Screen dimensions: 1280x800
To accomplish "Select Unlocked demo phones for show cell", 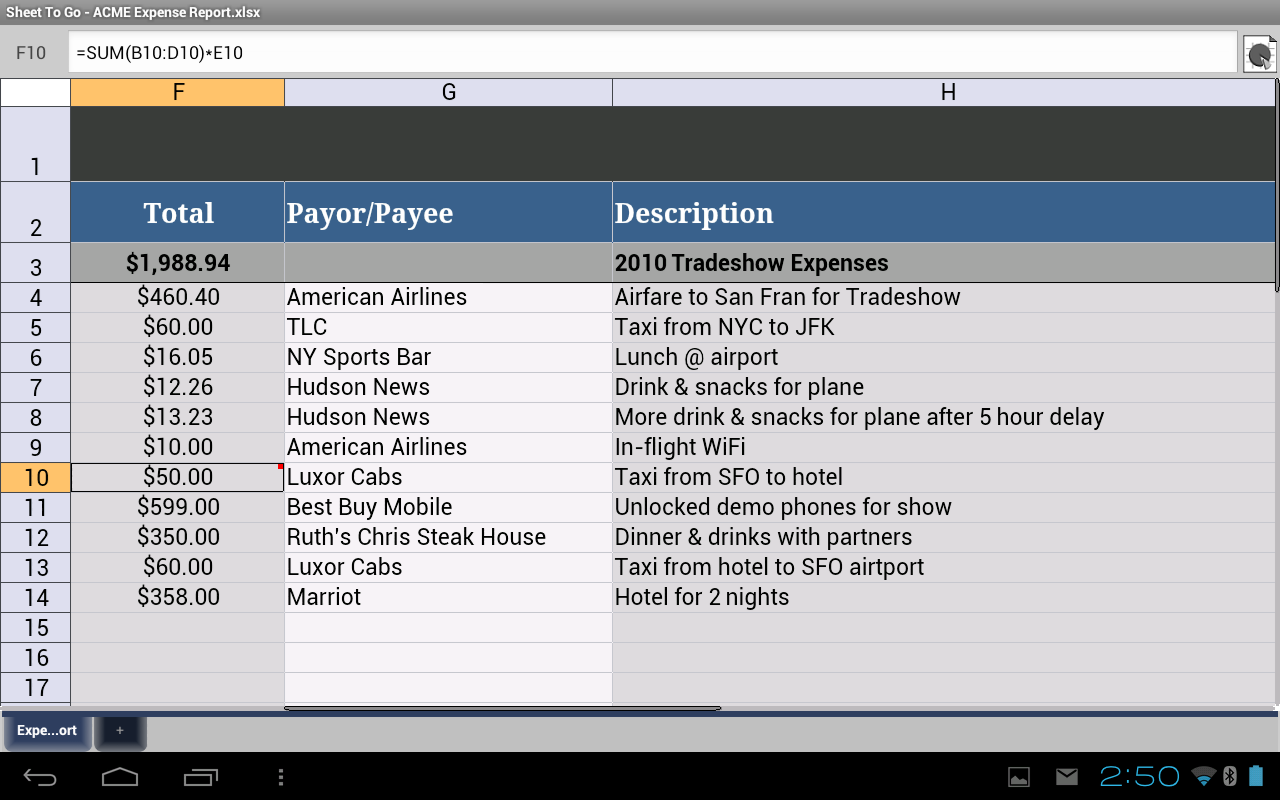I will [944, 507].
